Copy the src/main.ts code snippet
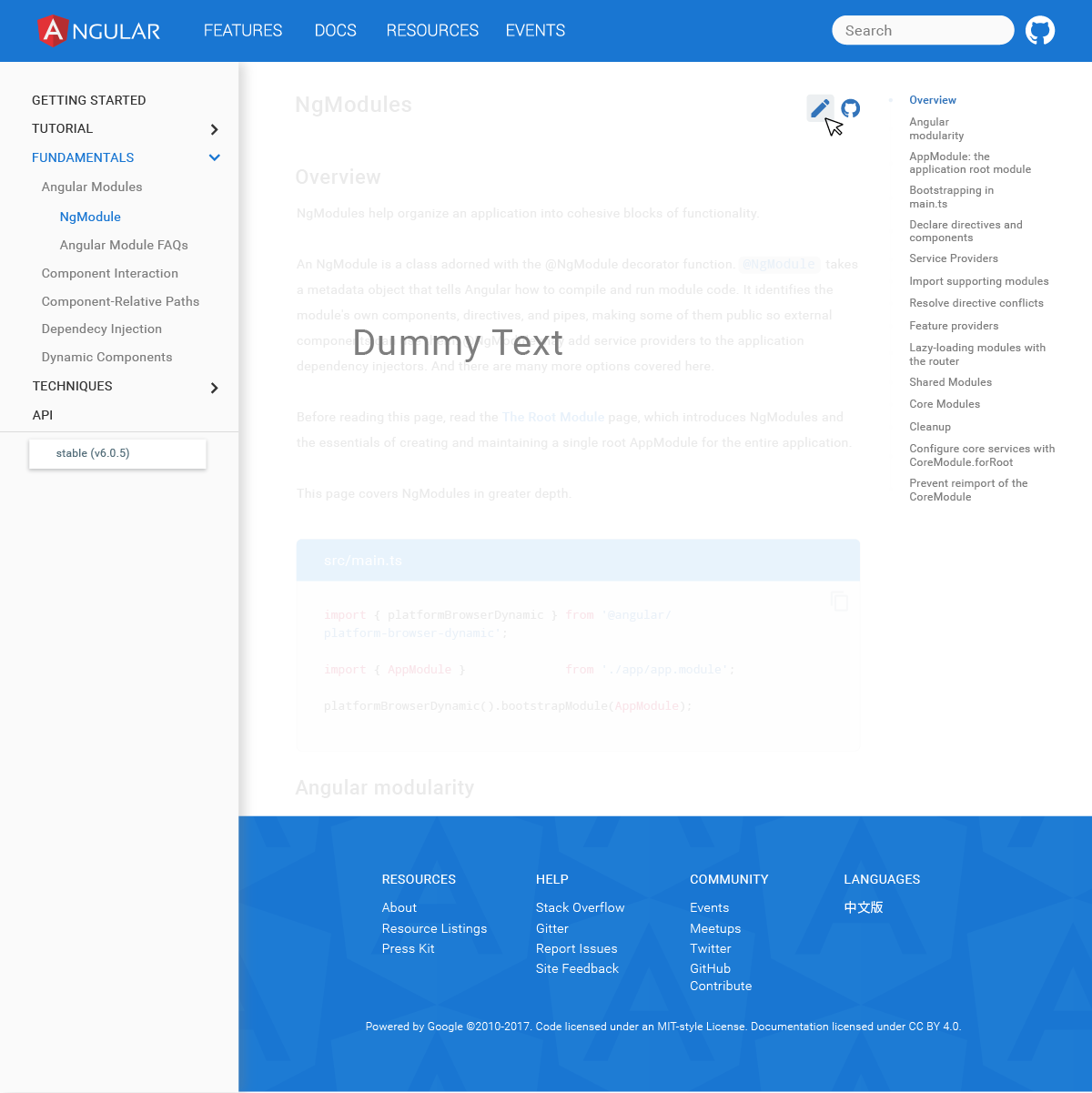The height and width of the screenshot is (1093, 1092). pyautogui.click(x=839, y=601)
